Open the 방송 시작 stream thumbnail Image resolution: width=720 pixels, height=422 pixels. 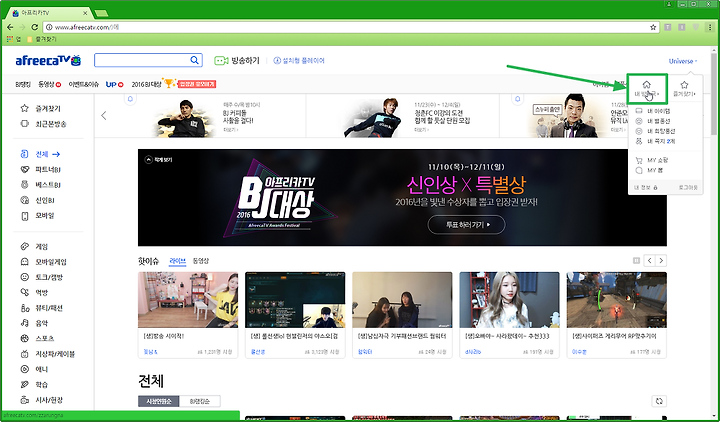coord(188,300)
